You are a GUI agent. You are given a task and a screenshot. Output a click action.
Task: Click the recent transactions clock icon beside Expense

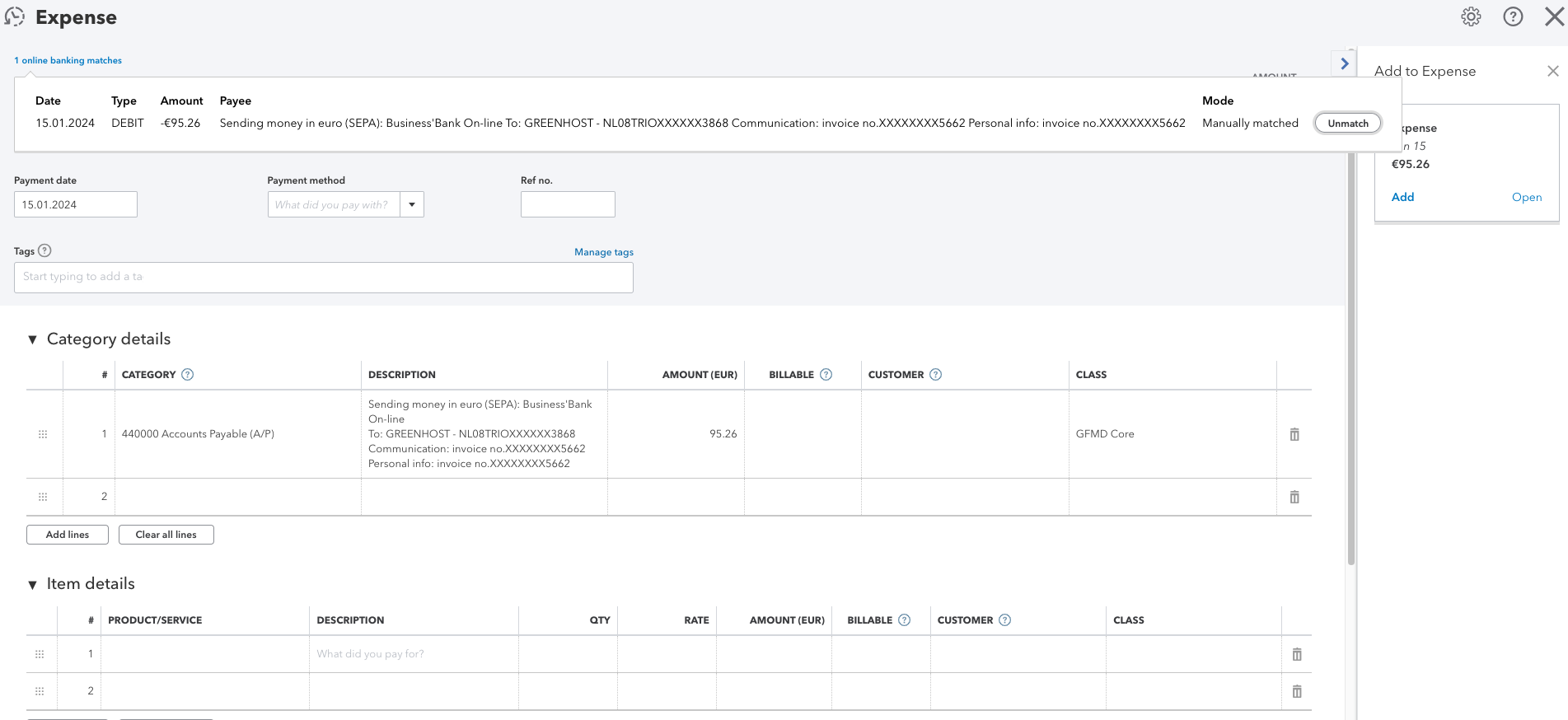pyautogui.click(x=15, y=17)
